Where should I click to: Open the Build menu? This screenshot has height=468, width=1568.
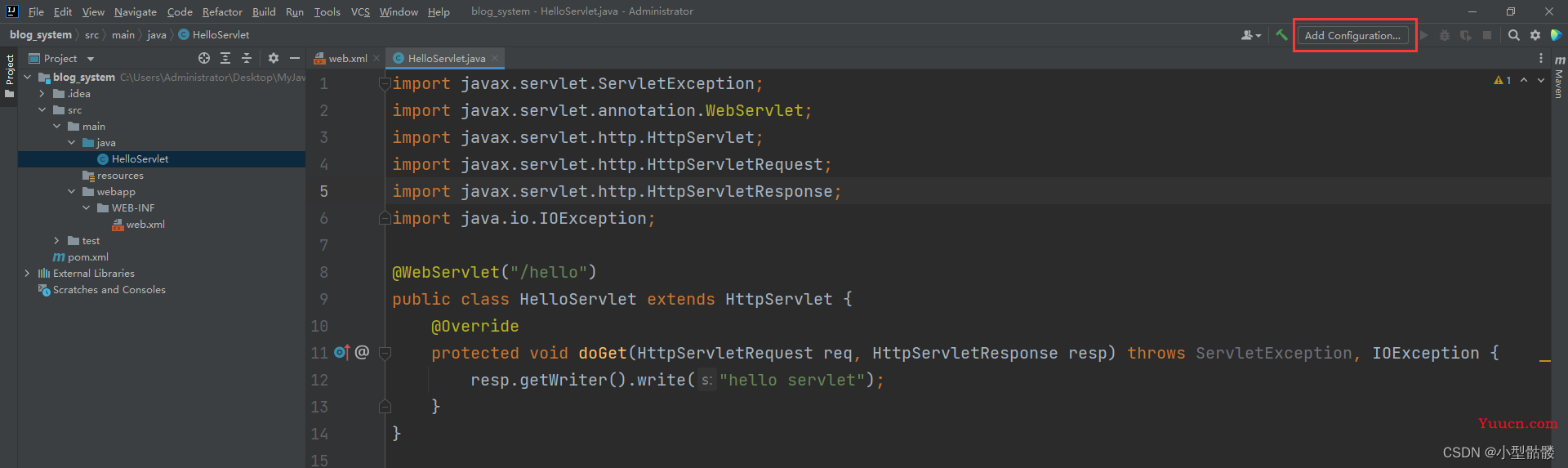[264, 11]
